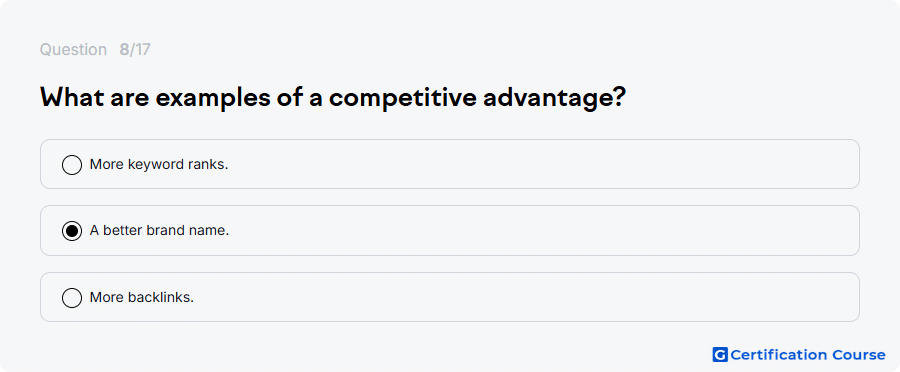Pick the first answer option card
This screenshot has height=372, width=900.
(x=449, y=164)
